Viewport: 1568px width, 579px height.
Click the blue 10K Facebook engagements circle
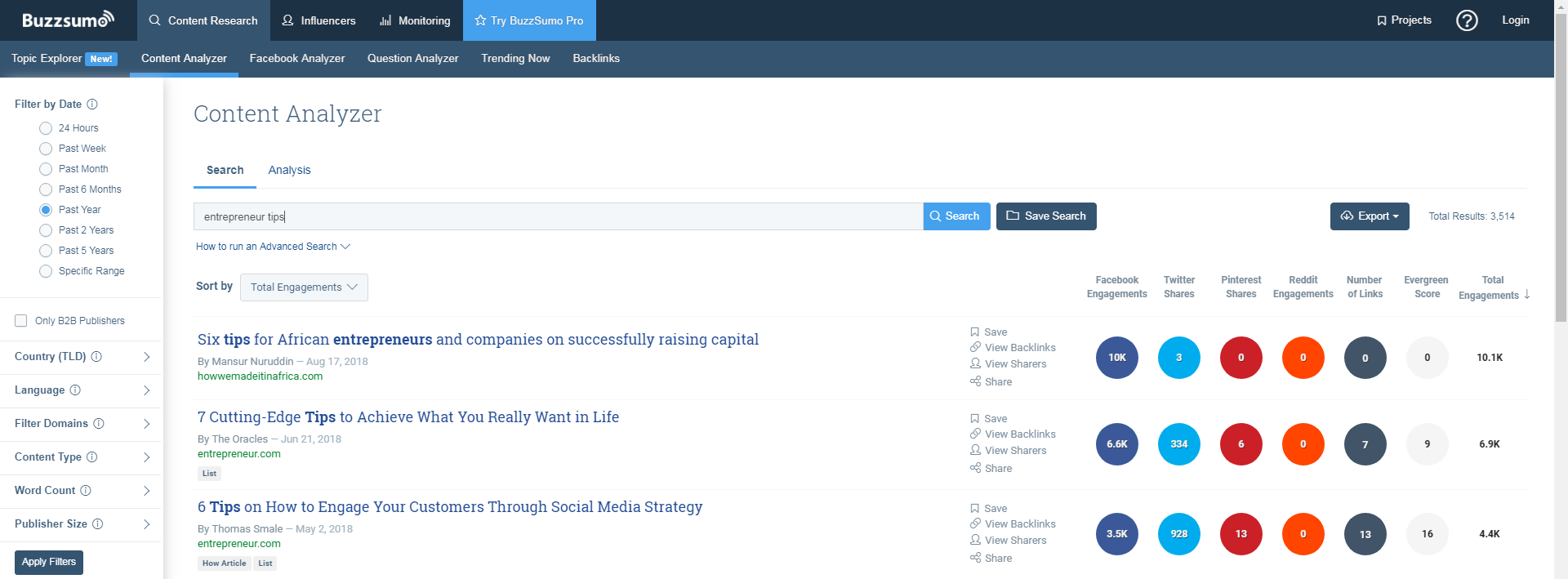1117,358
